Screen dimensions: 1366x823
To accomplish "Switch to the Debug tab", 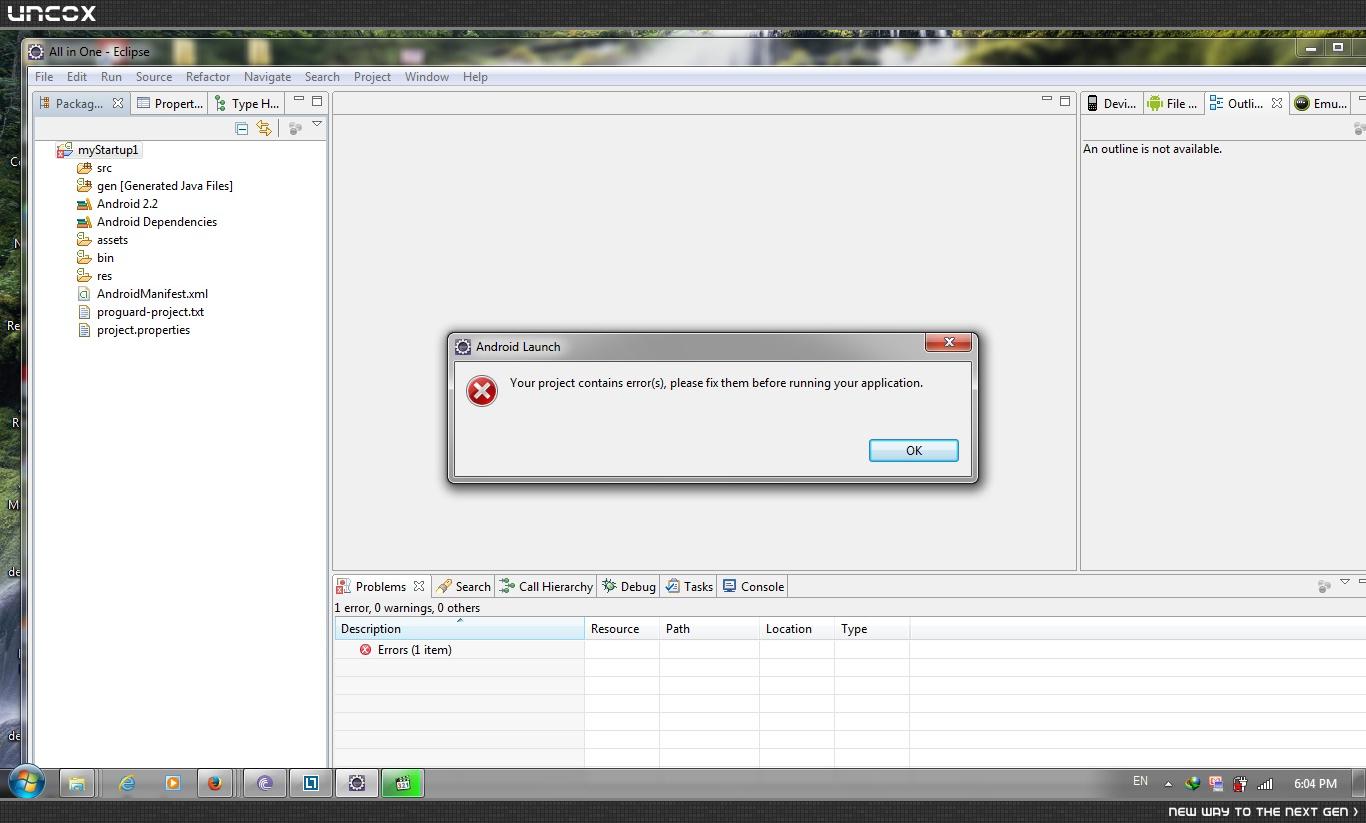I will click(628, 586).
